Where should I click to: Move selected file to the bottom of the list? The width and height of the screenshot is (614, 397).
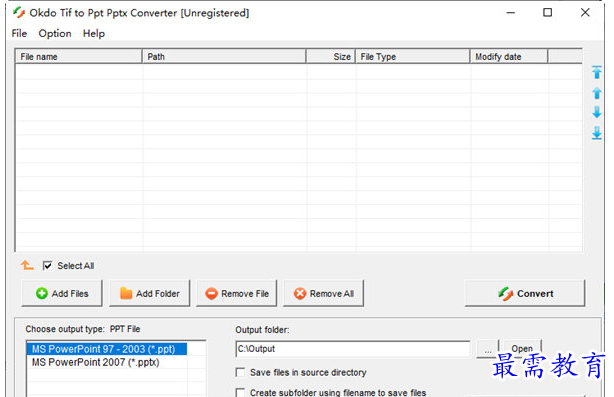pos(596,133)
